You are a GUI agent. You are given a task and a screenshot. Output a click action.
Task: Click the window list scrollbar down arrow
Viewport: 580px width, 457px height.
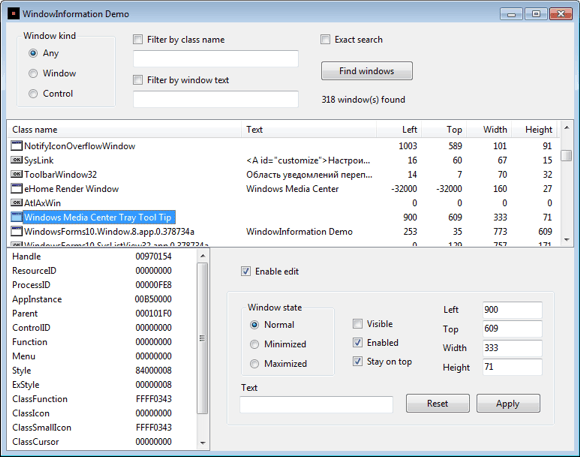click(566, 240)
